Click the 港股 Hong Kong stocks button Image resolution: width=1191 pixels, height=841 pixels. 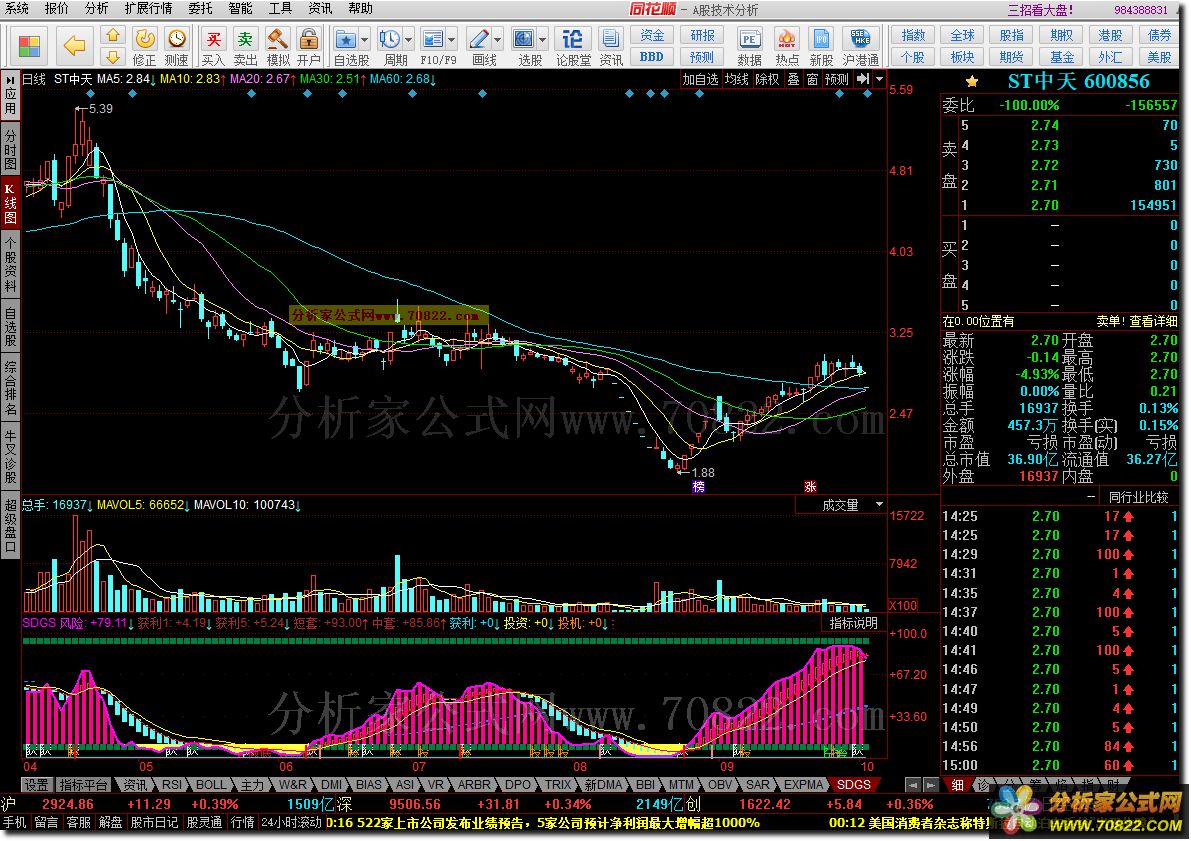1110,35
